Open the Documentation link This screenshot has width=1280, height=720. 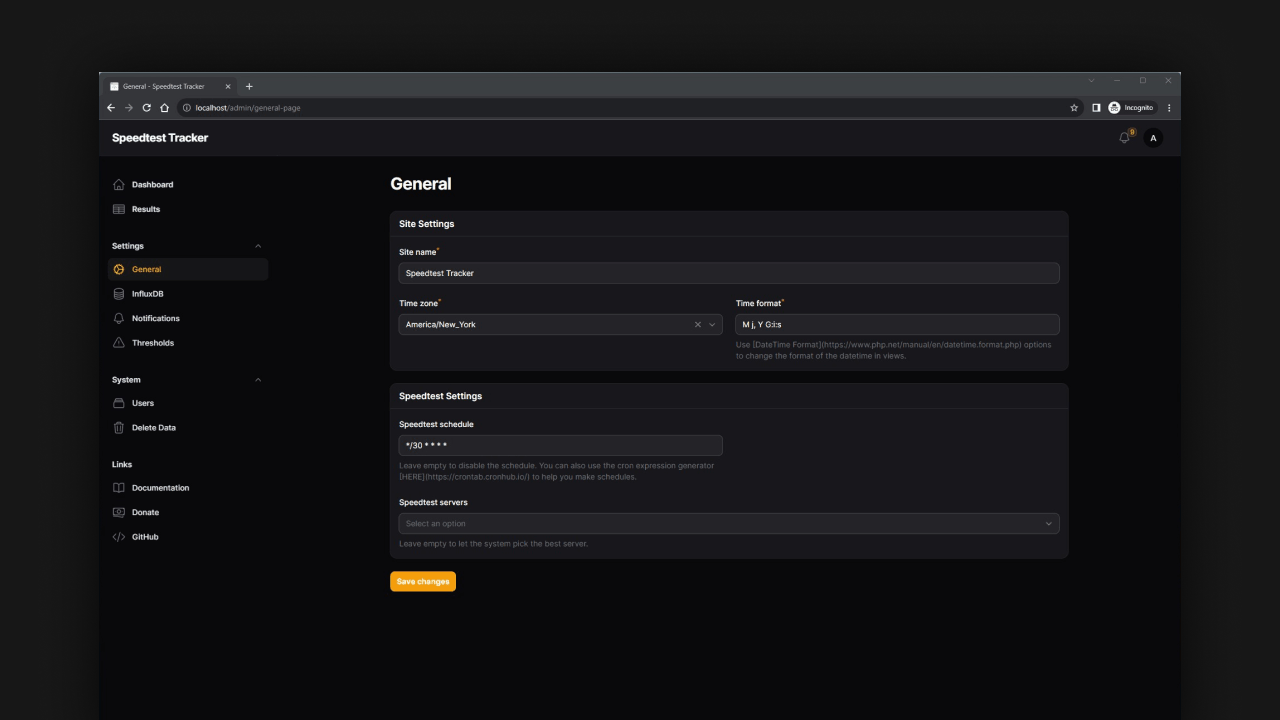pos(160,488)
